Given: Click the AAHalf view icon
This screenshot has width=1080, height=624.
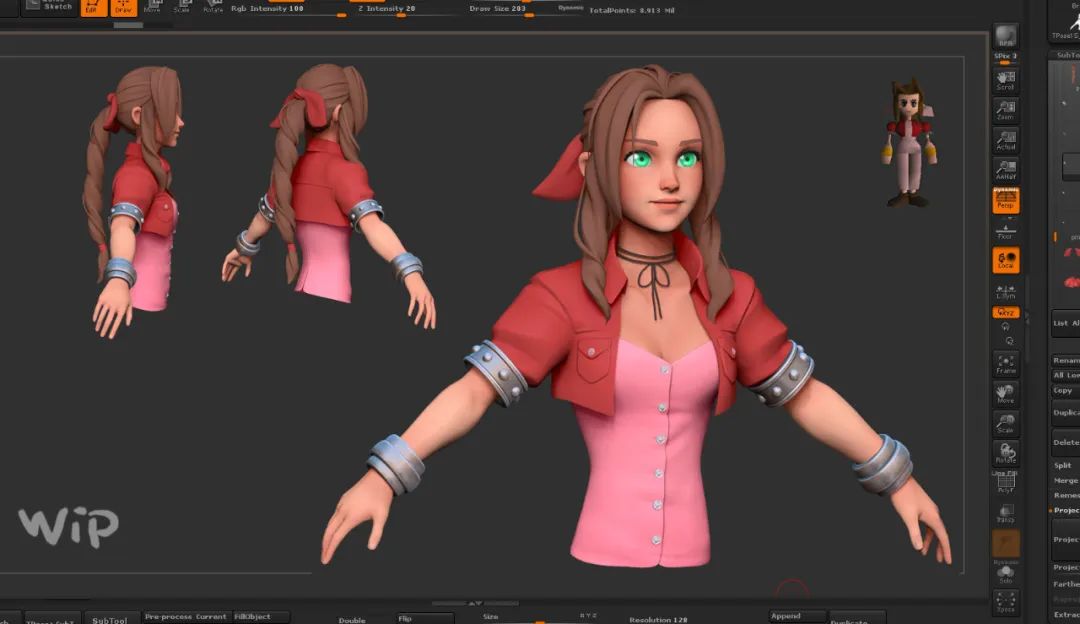Looking at the screenshot, I should 1006,170.
